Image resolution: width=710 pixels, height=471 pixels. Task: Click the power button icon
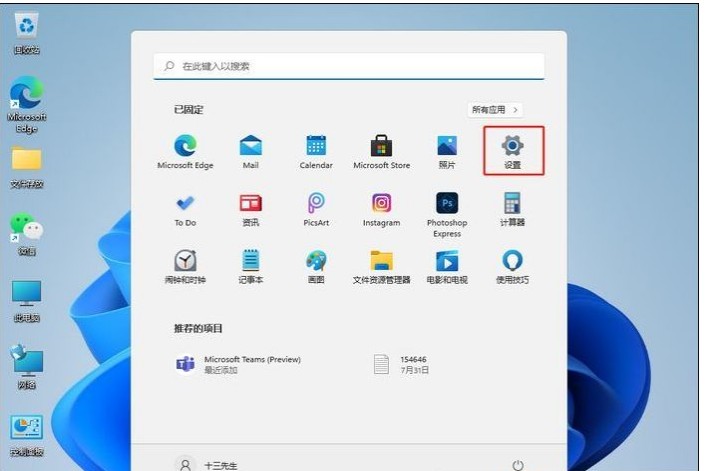[x=518, y=465]
